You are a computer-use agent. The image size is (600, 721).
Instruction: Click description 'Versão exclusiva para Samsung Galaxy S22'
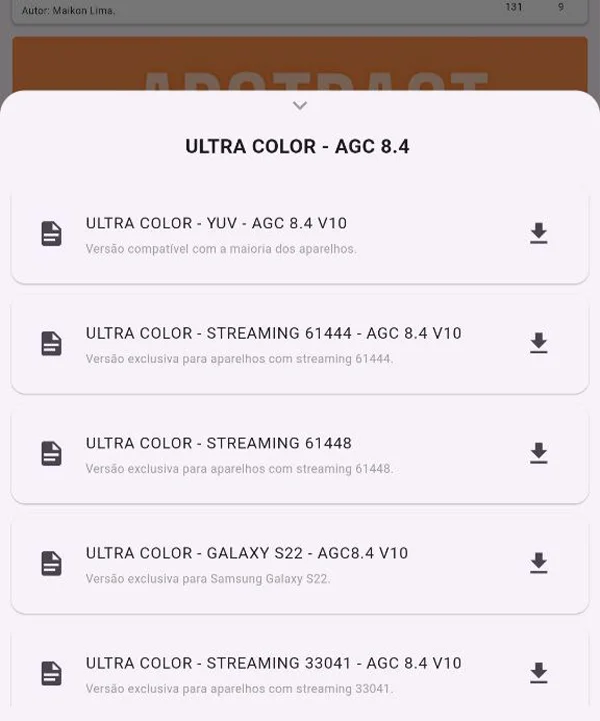207,579
